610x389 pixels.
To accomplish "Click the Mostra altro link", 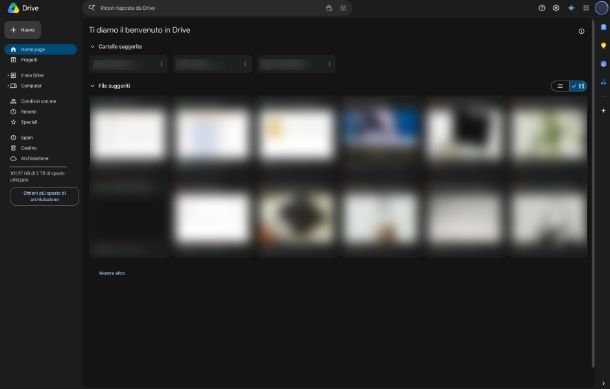I will 112,273.
